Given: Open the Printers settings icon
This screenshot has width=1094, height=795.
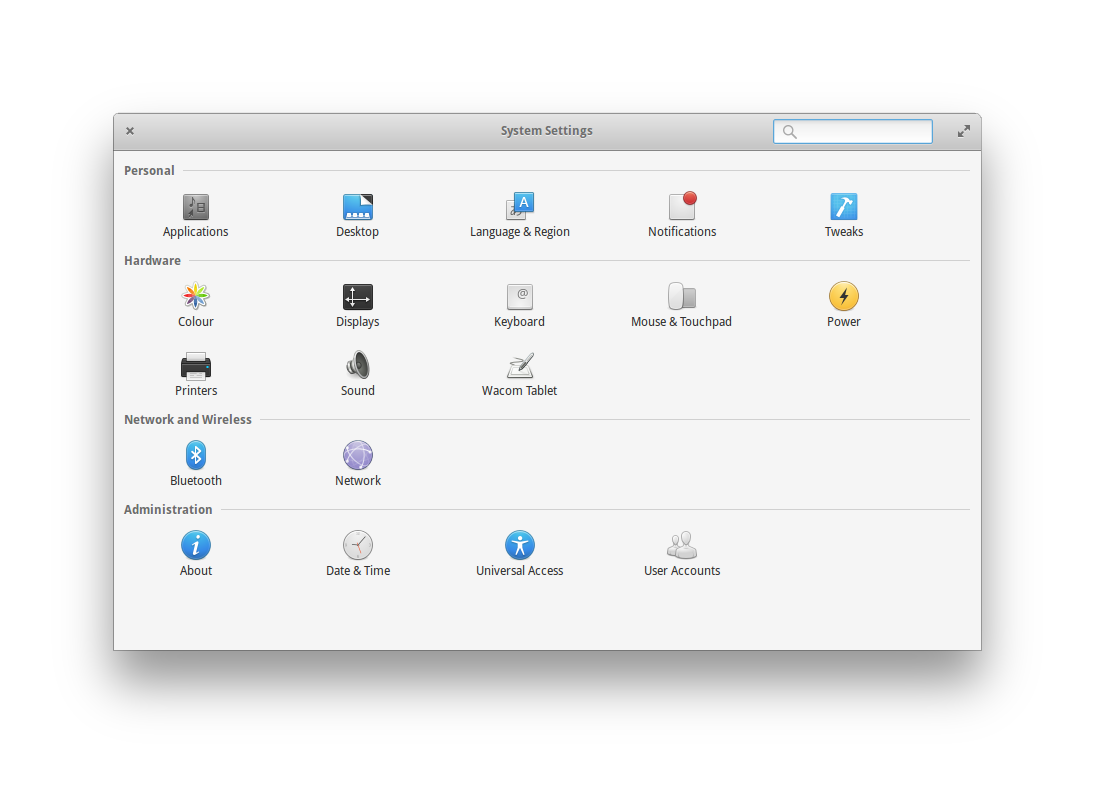Looking at the screenshot, I should [195, 366].
